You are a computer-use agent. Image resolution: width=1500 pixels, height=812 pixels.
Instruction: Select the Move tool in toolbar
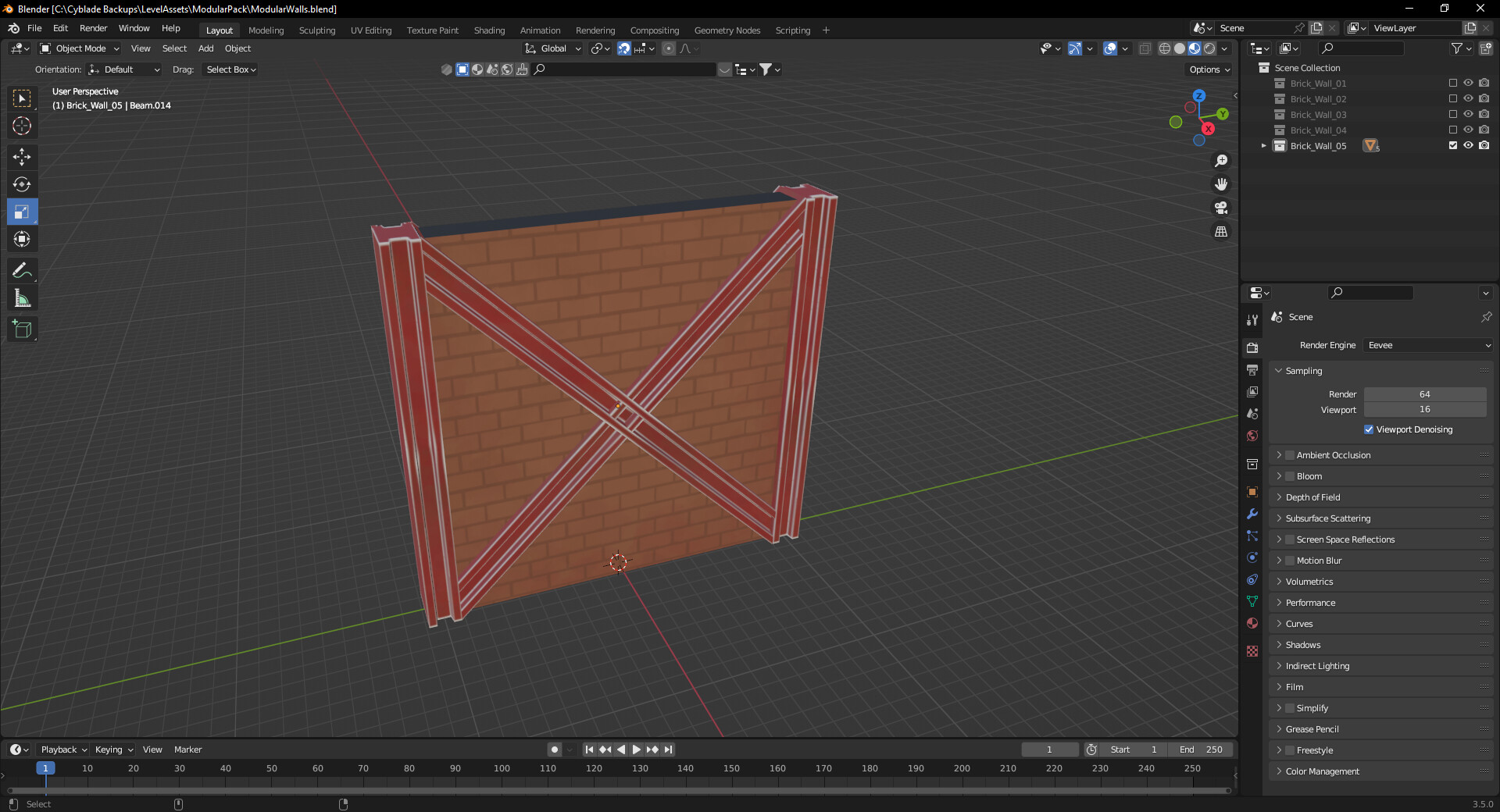click(x=22, y=157)
